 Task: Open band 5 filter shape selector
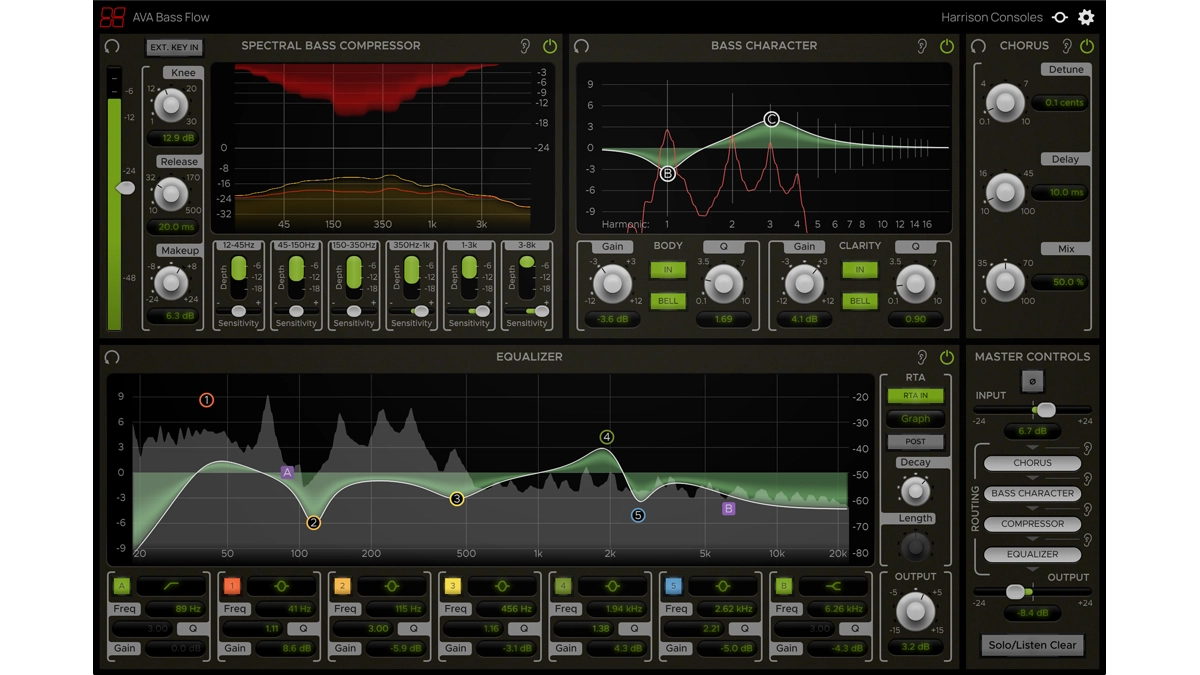[723, 586]
